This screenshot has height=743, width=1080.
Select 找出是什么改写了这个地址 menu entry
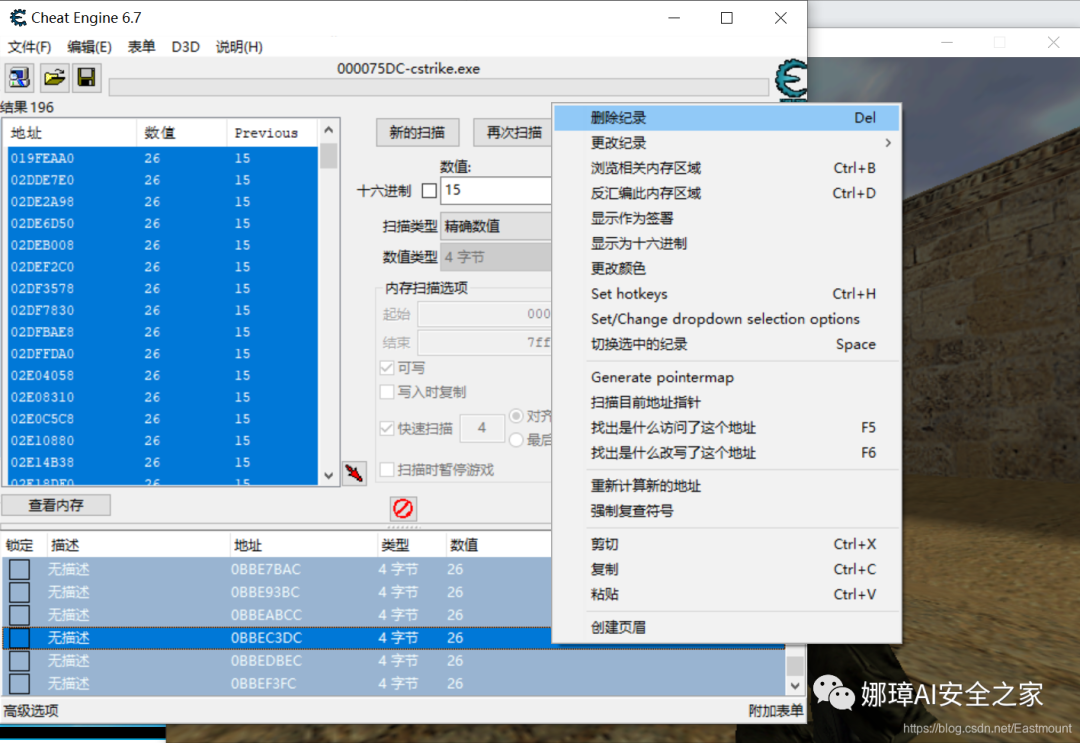coord(727,452)
